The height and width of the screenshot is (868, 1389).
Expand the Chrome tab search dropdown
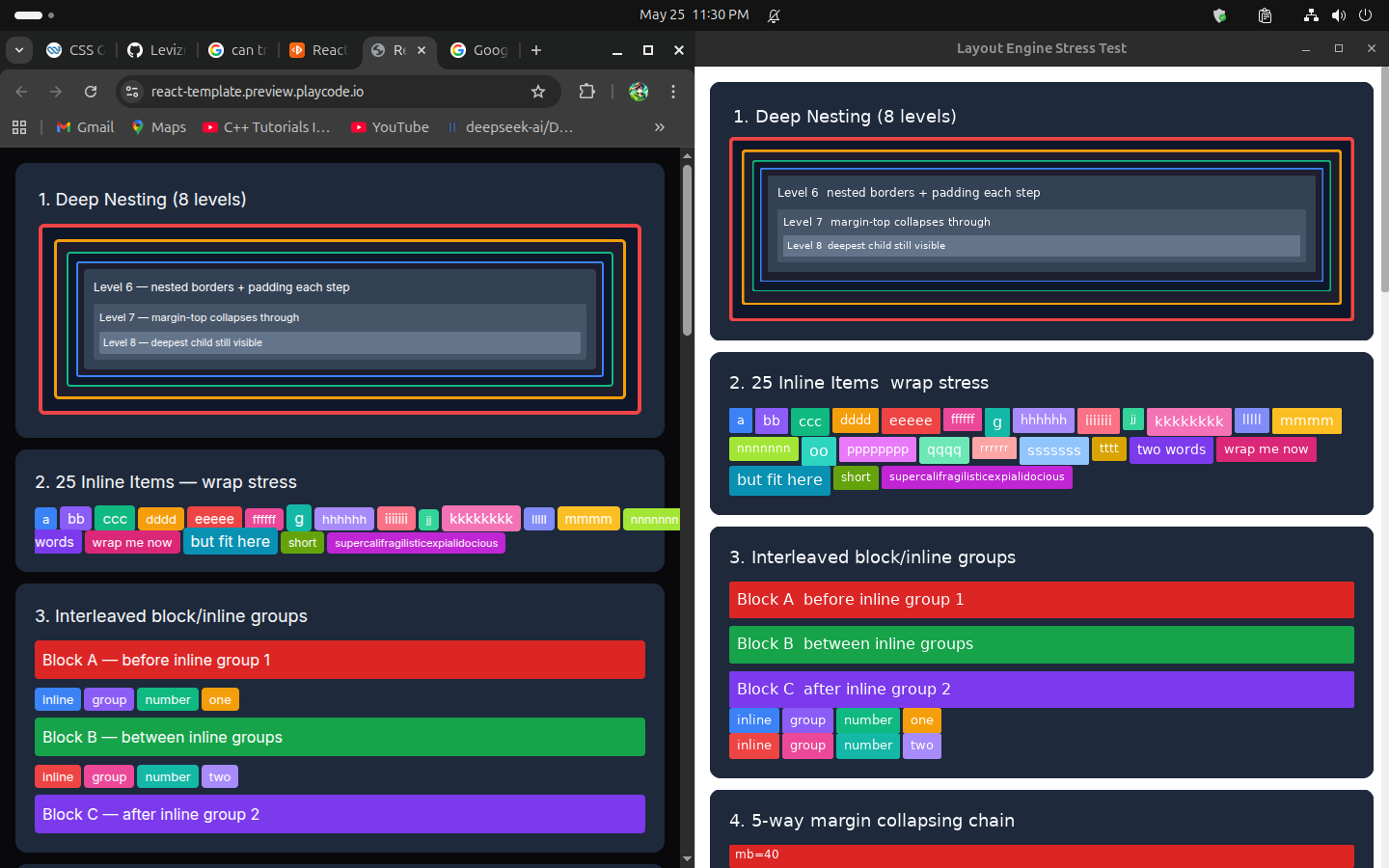[19, 50]
